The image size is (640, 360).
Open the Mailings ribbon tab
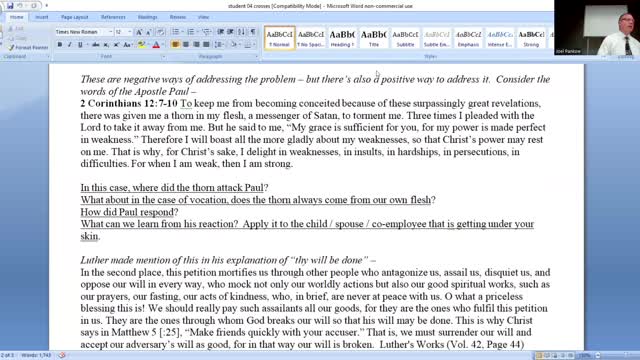click(147, 17)
